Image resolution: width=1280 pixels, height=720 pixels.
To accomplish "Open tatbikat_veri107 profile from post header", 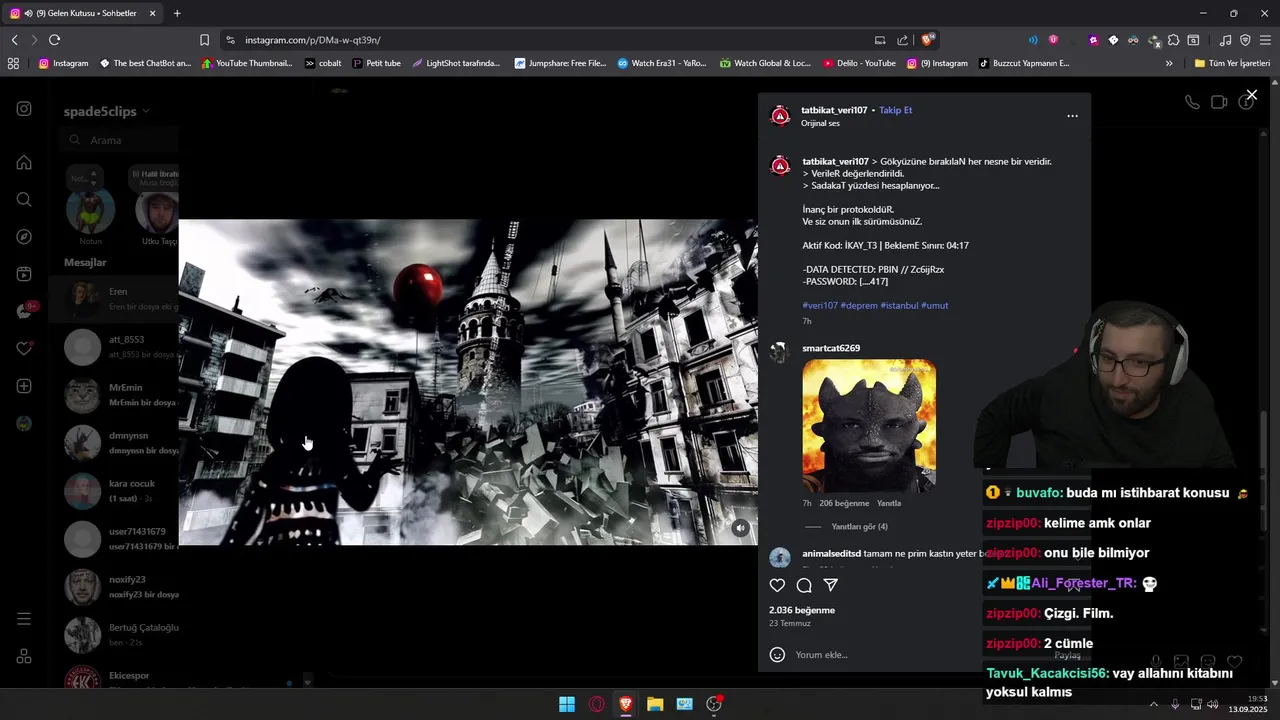I will pos(834,110).
